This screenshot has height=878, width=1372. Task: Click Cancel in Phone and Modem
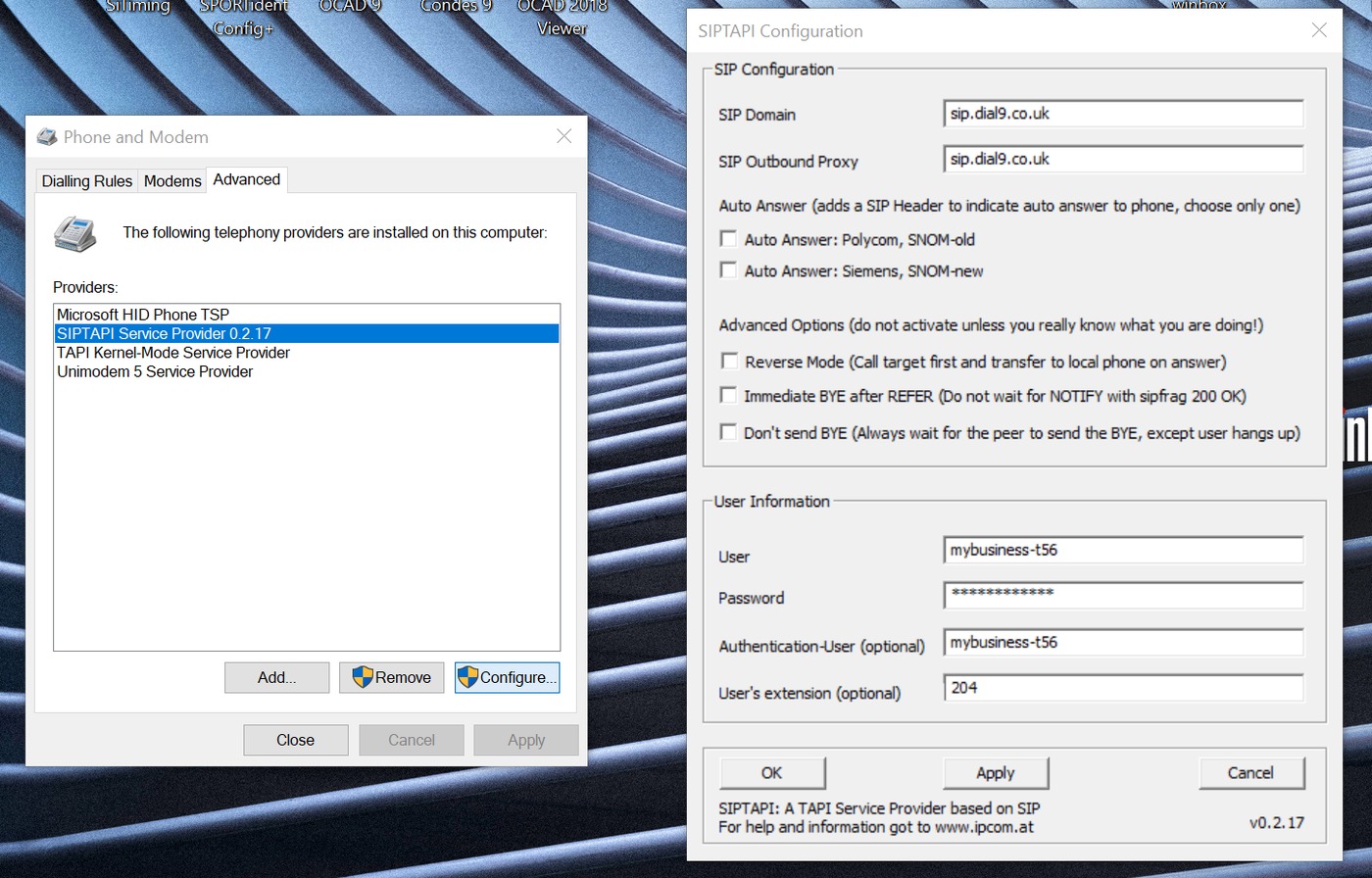coord(411,740)
